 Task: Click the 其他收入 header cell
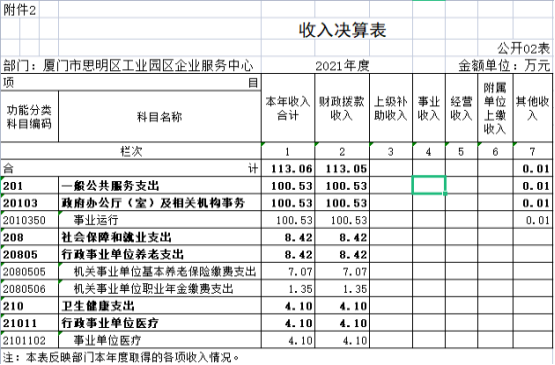pyautogui.click(x=532, y=108)
